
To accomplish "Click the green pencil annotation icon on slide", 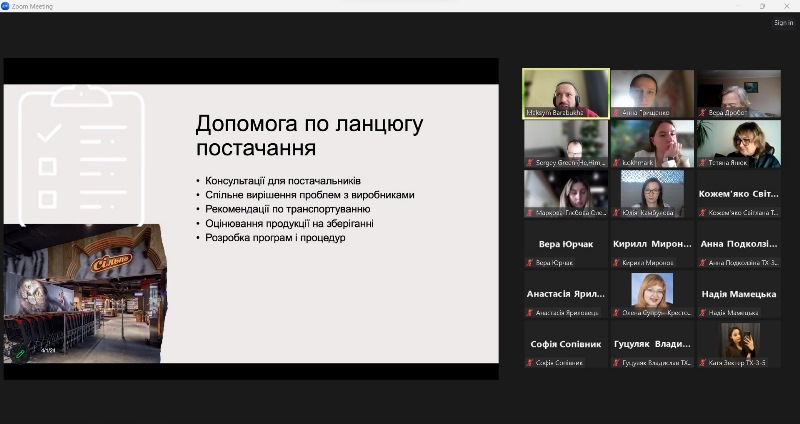I will pos(19,353).
